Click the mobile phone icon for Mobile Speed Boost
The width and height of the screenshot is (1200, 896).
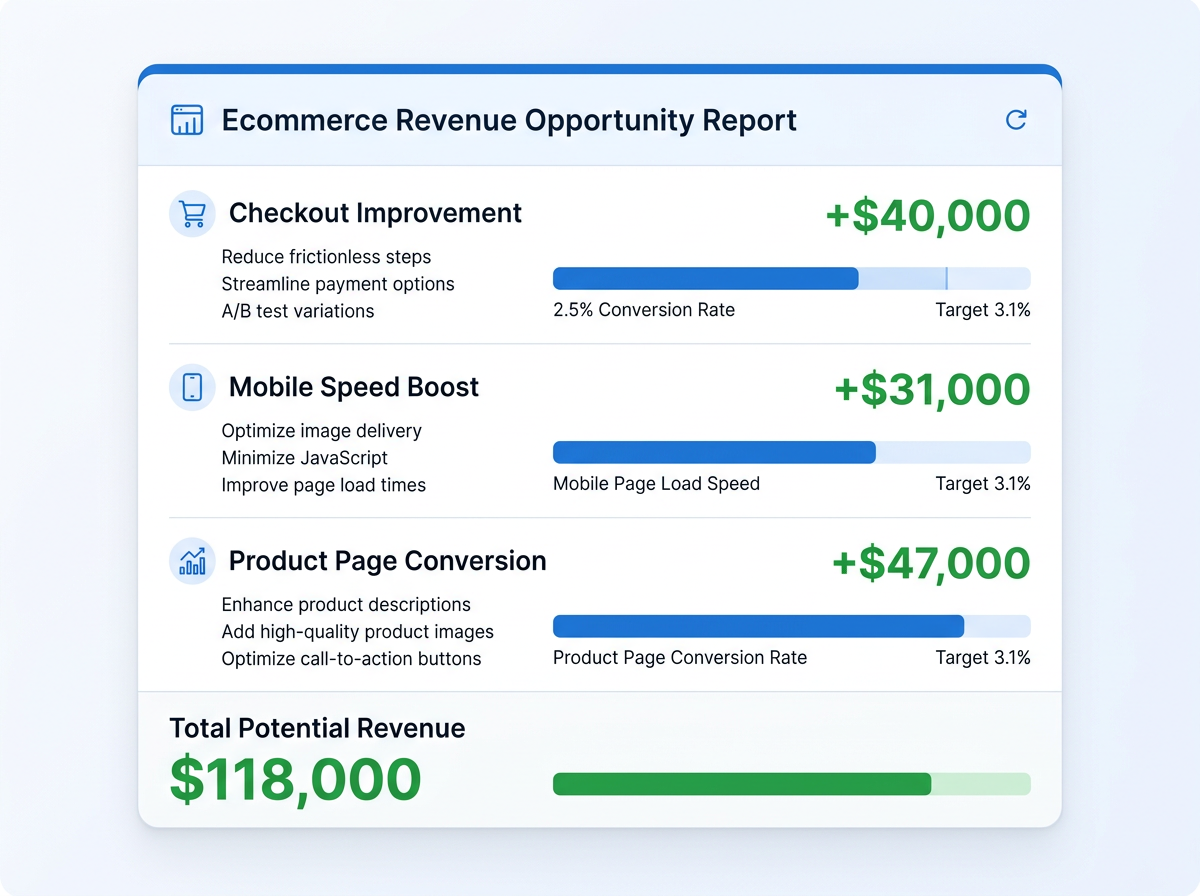[192, 387]
